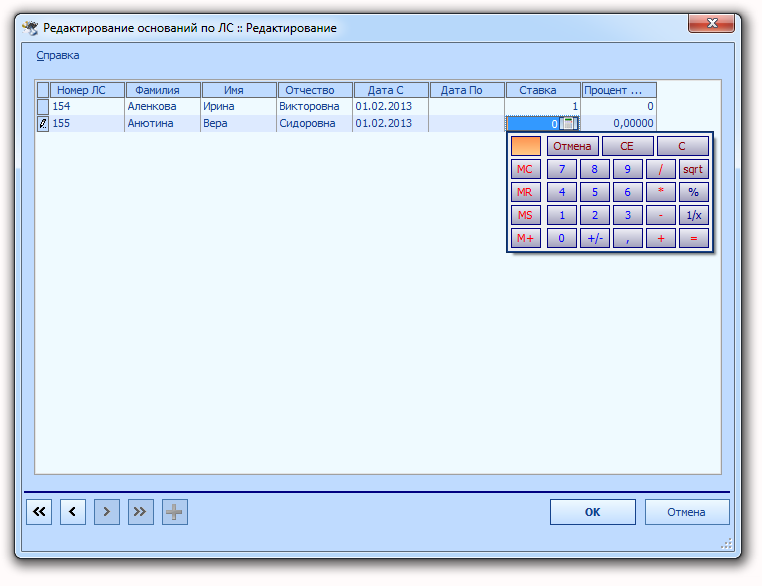Click the Фамилия column header

point(163,90)
